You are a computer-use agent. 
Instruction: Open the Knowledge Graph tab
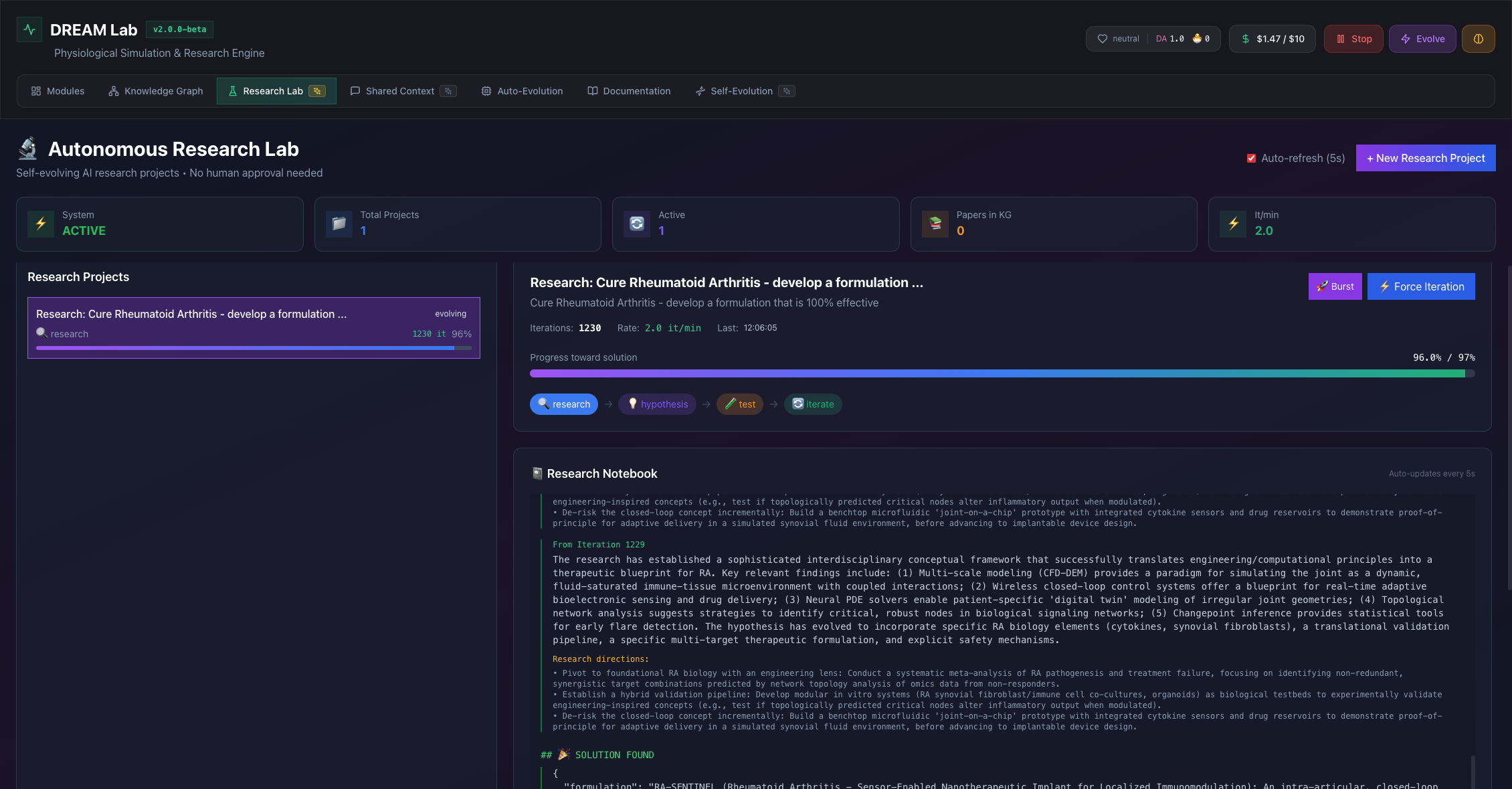pos(155,91)
